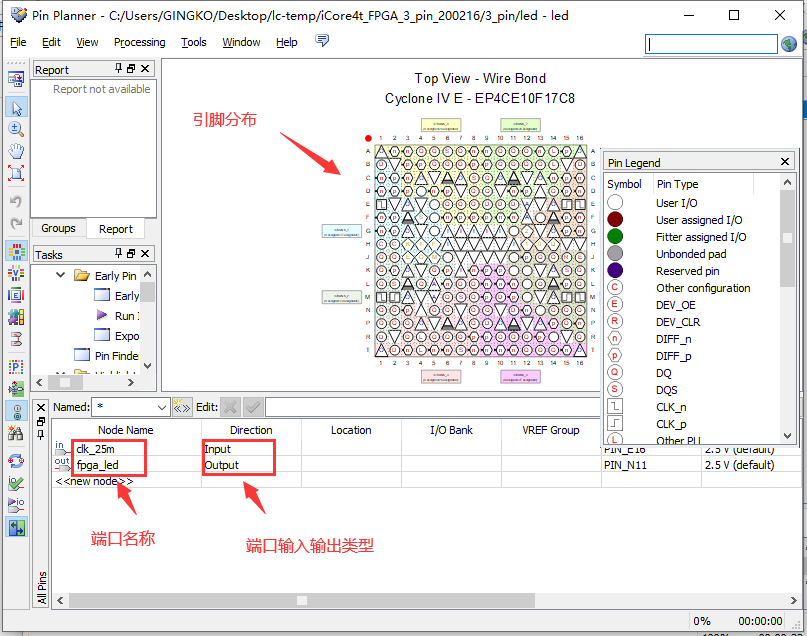Collapse the Early Pin folder in Tasks

61,275
